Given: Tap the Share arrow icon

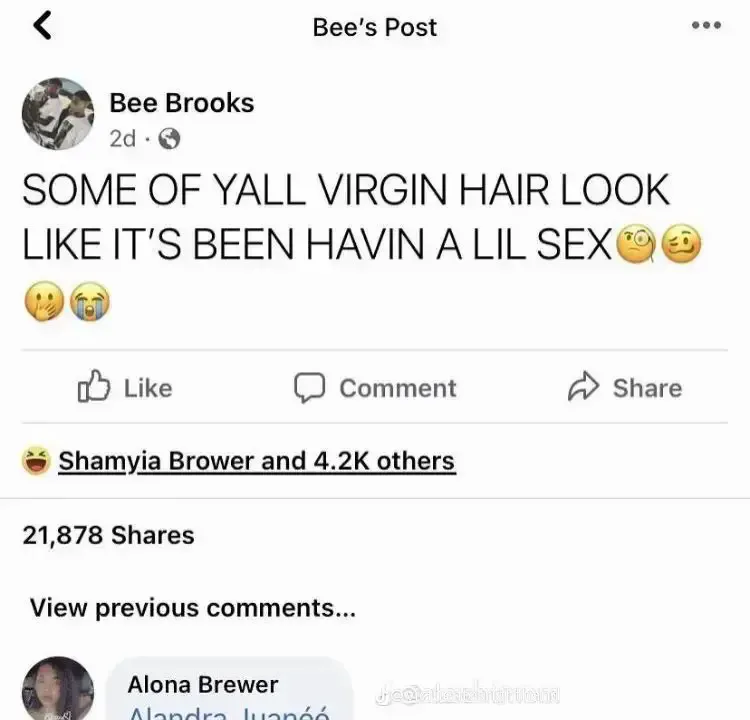Looking at the screenshot, I should click(x=583, y=386).
